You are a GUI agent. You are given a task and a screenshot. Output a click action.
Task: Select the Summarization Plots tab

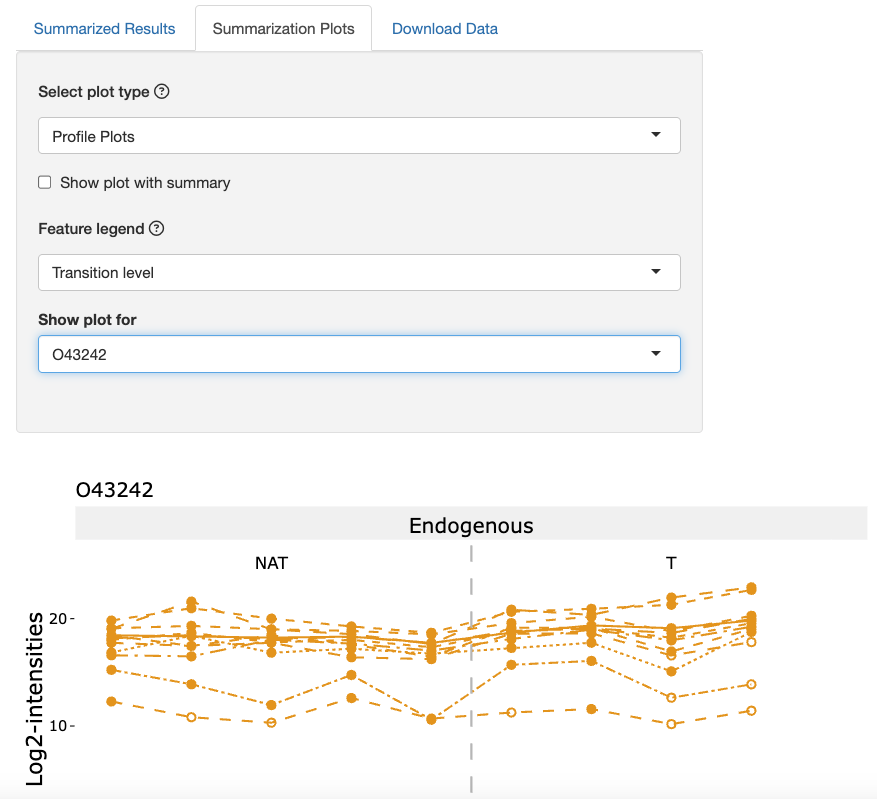[x=283, y=29]
